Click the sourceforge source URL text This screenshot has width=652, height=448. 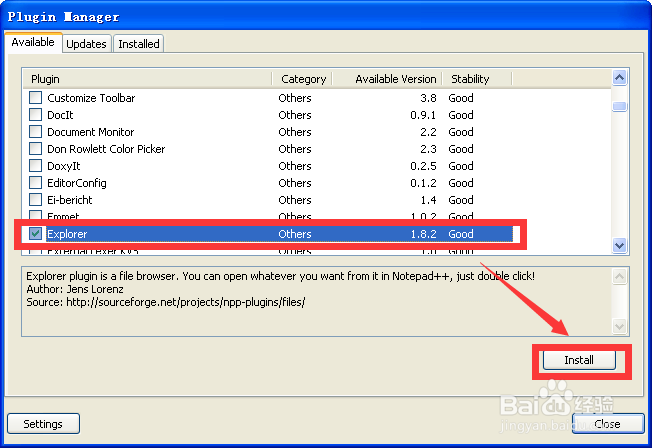pyautogui.click(x=185, y=302)
